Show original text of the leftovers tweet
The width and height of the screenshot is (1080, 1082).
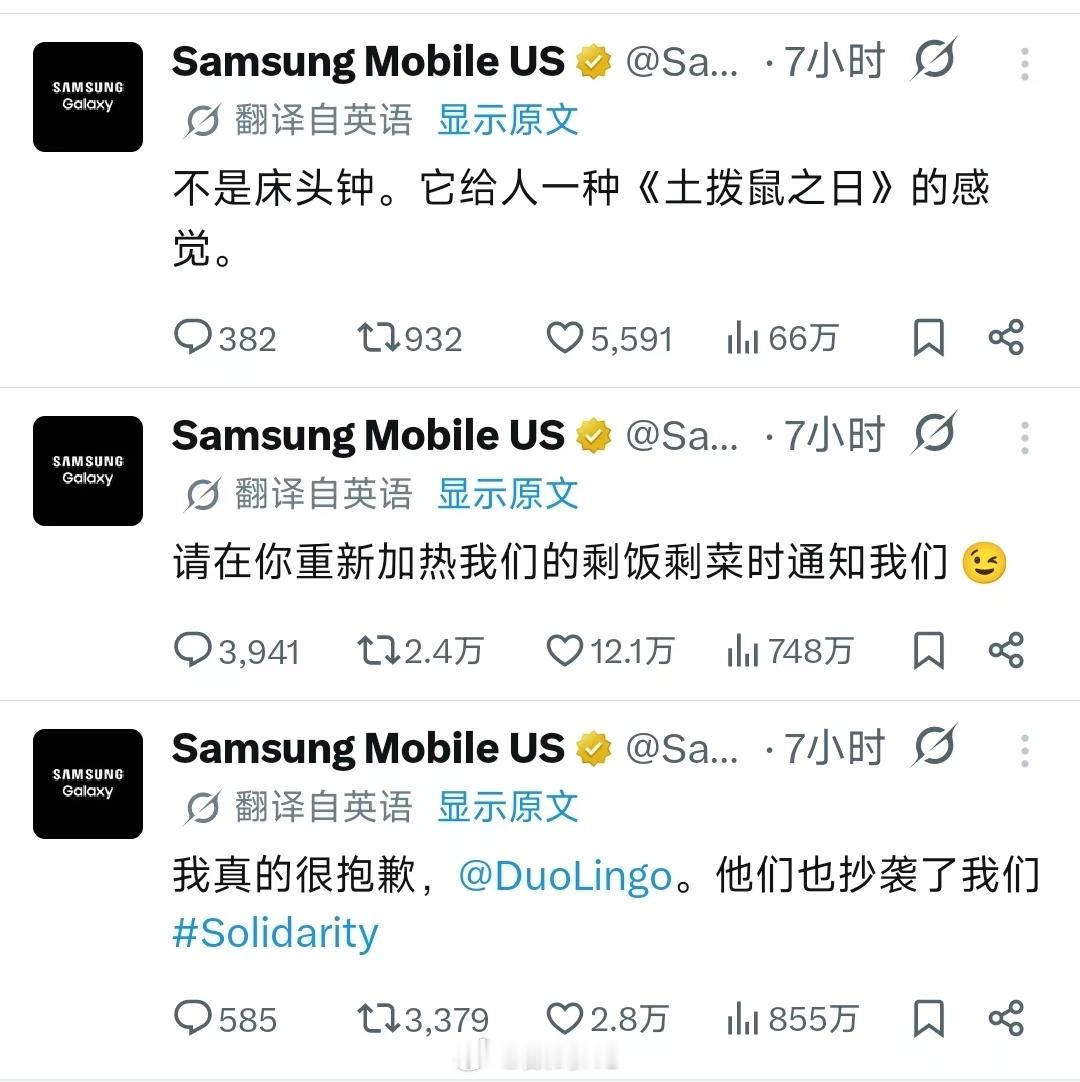click(508, 494)
